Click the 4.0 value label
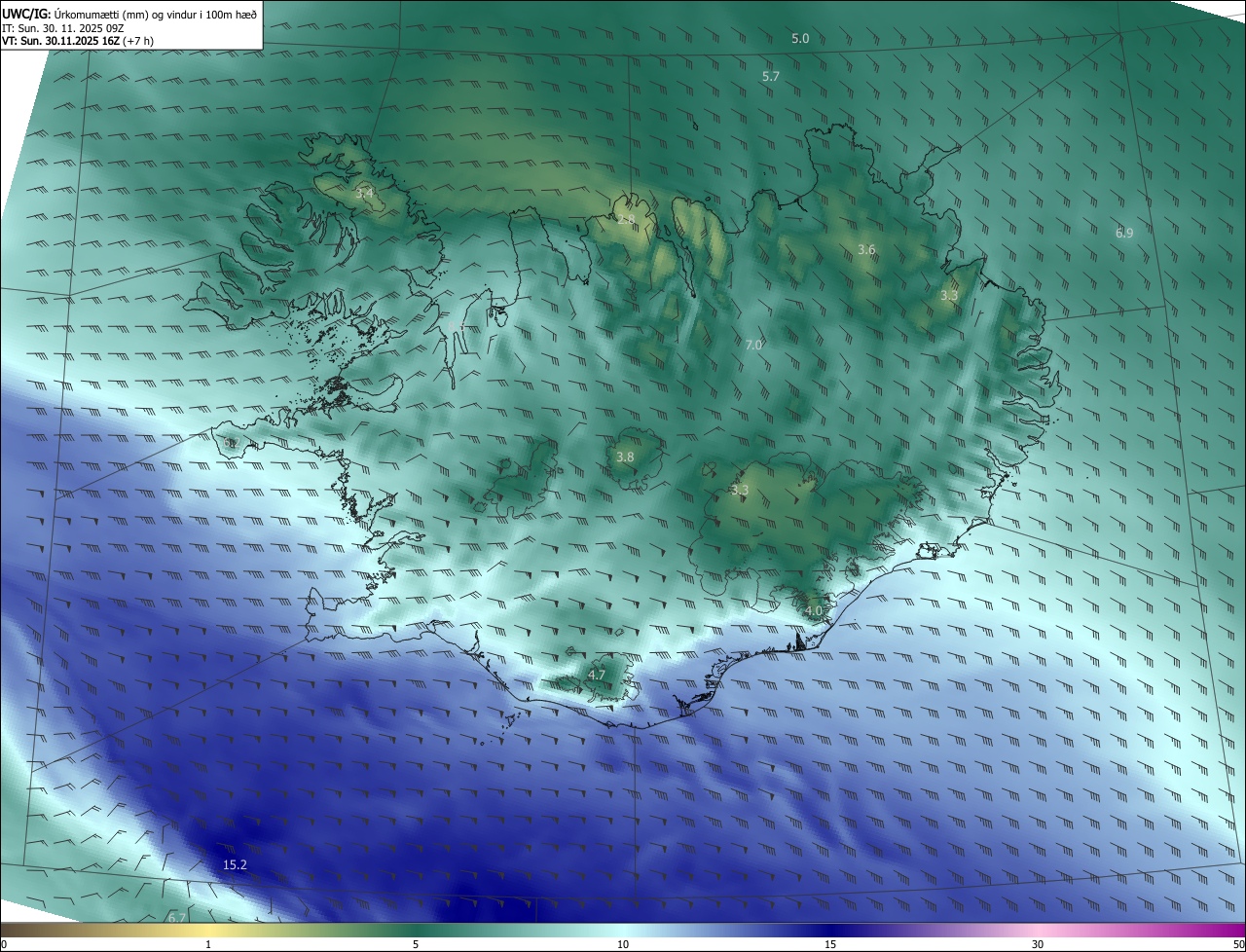The image size is (1246, 952). [814, 611]
